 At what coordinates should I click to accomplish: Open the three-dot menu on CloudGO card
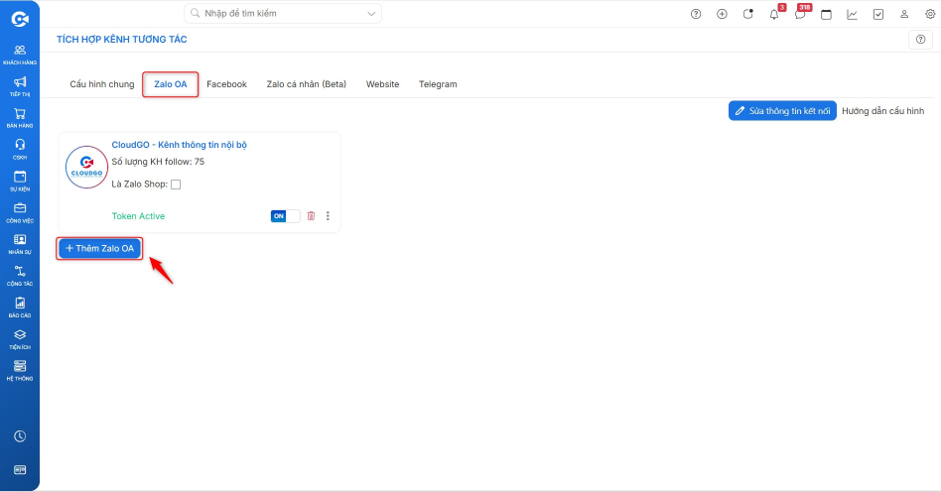click(328, 216)
